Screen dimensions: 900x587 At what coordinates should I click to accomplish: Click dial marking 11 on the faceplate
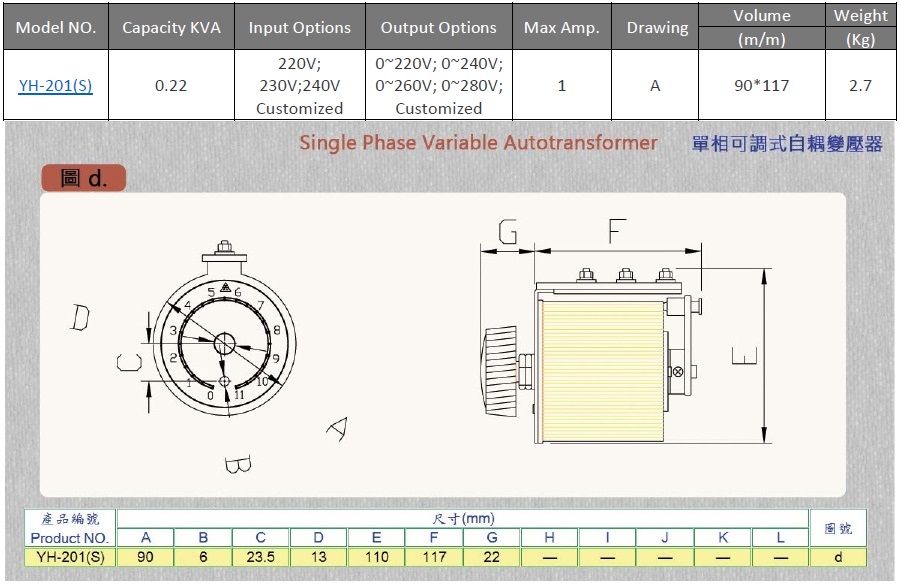coord(239,393)
